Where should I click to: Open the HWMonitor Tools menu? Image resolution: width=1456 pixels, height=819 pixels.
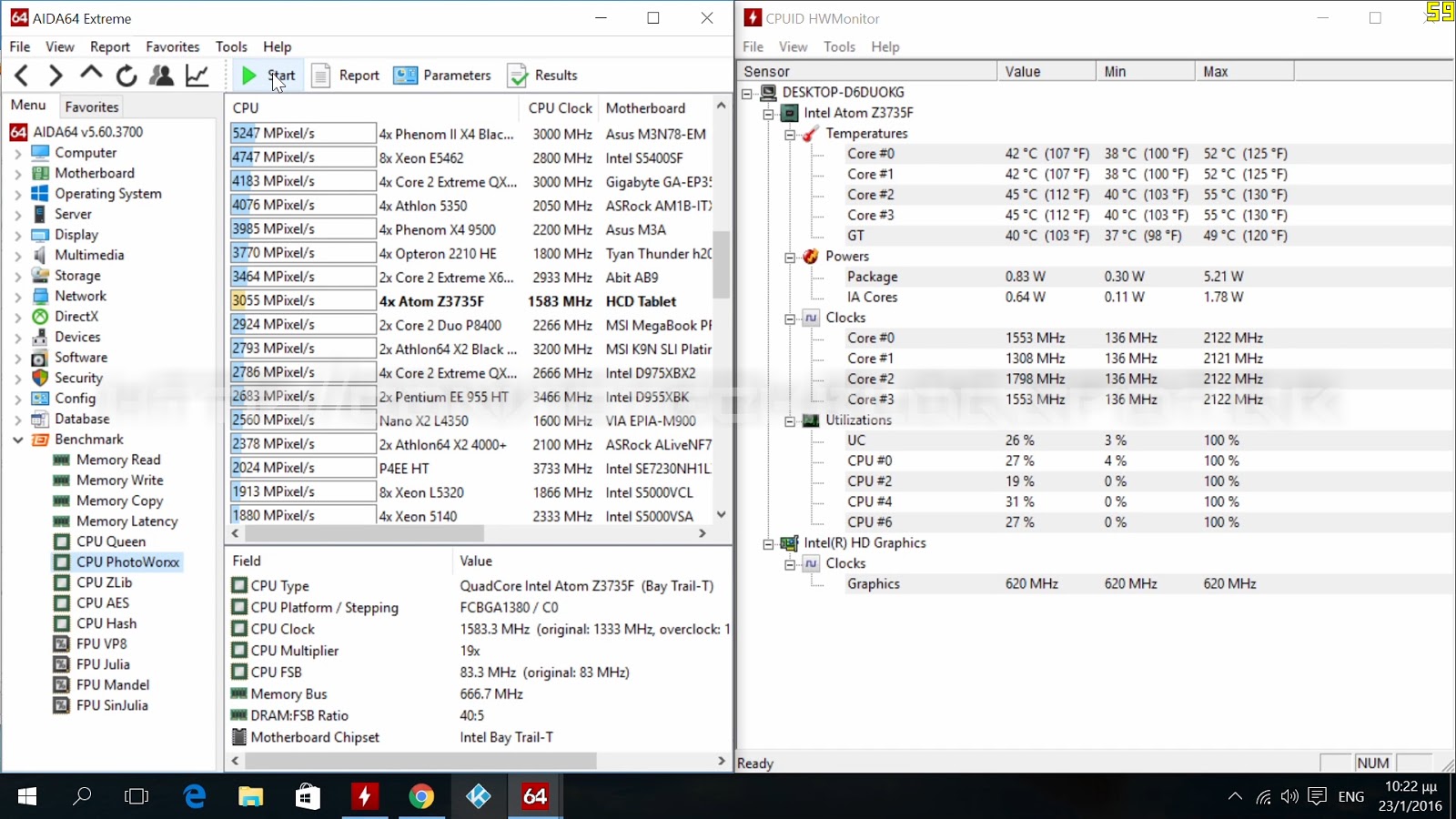[x=839, y=46]
